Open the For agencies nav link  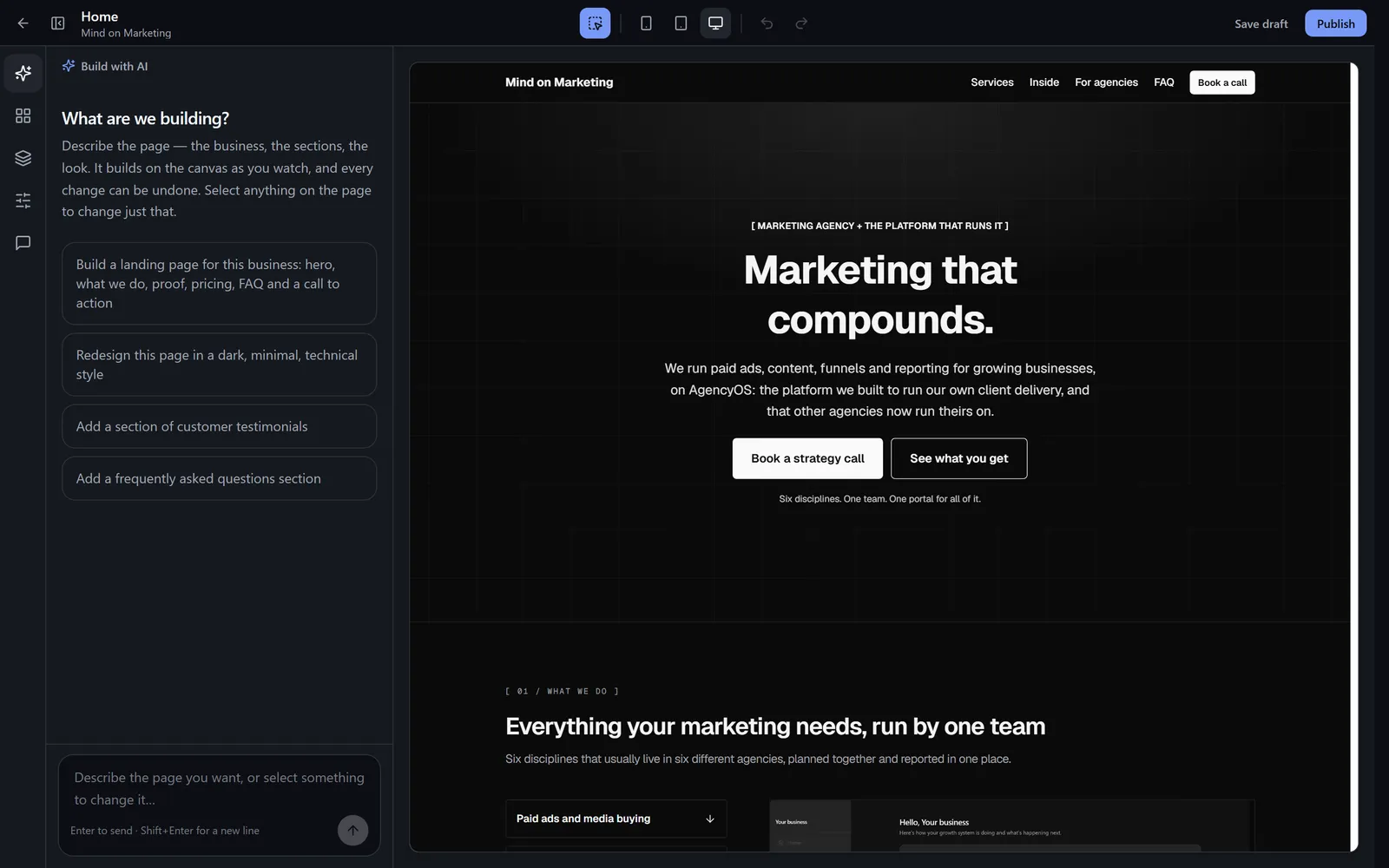(1106, 82)
